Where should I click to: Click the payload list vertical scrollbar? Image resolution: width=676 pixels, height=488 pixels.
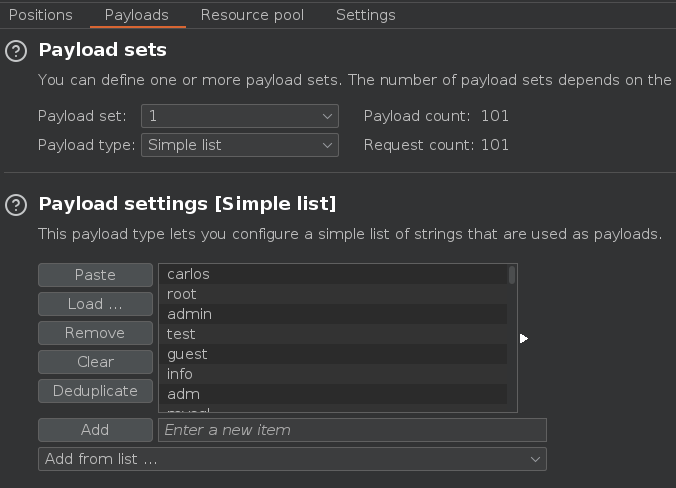pos(512,276)
